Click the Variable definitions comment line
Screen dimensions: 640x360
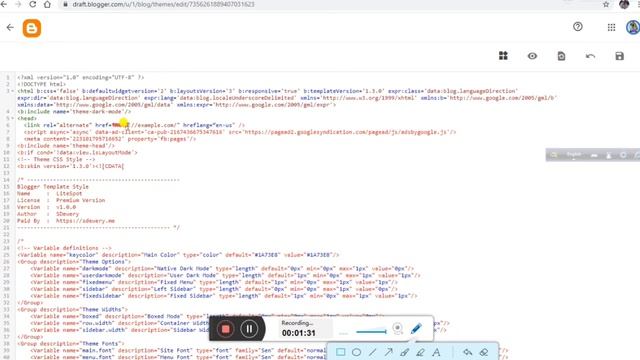[x=64, y=248]
